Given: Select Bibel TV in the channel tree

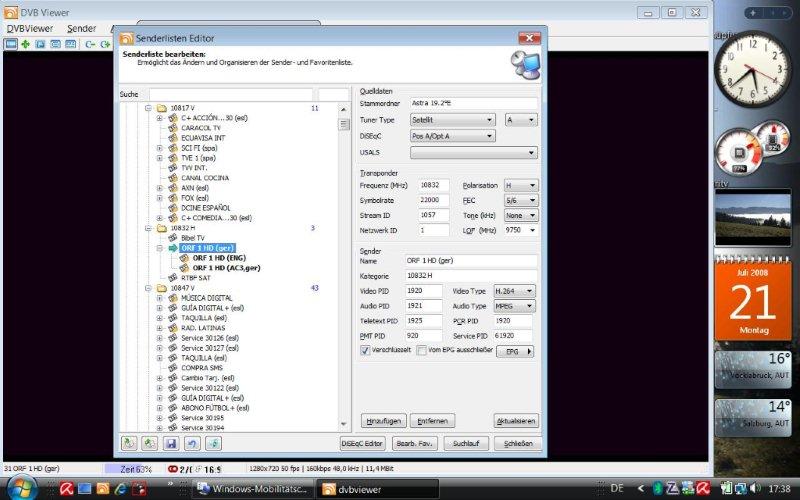Looking at the screenshot, I should (194, 238).
